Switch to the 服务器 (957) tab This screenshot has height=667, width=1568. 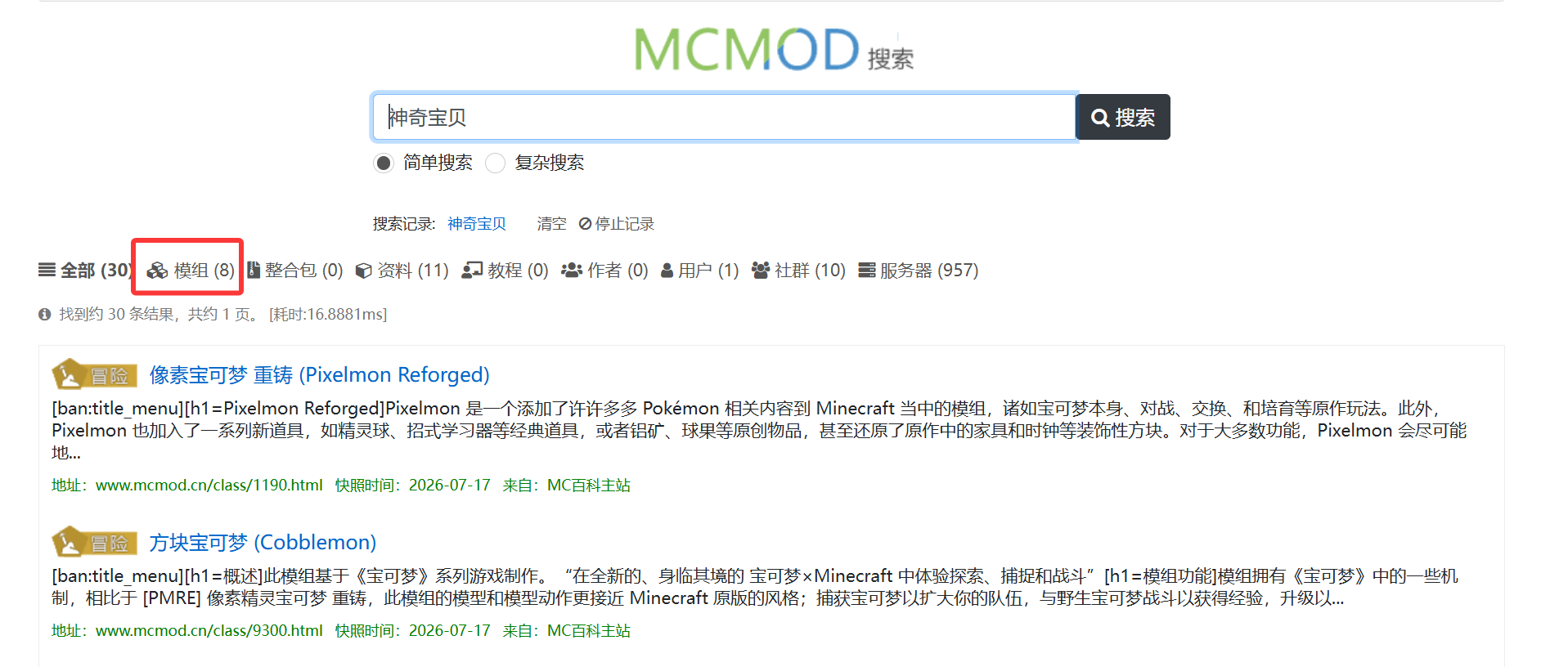919,271
